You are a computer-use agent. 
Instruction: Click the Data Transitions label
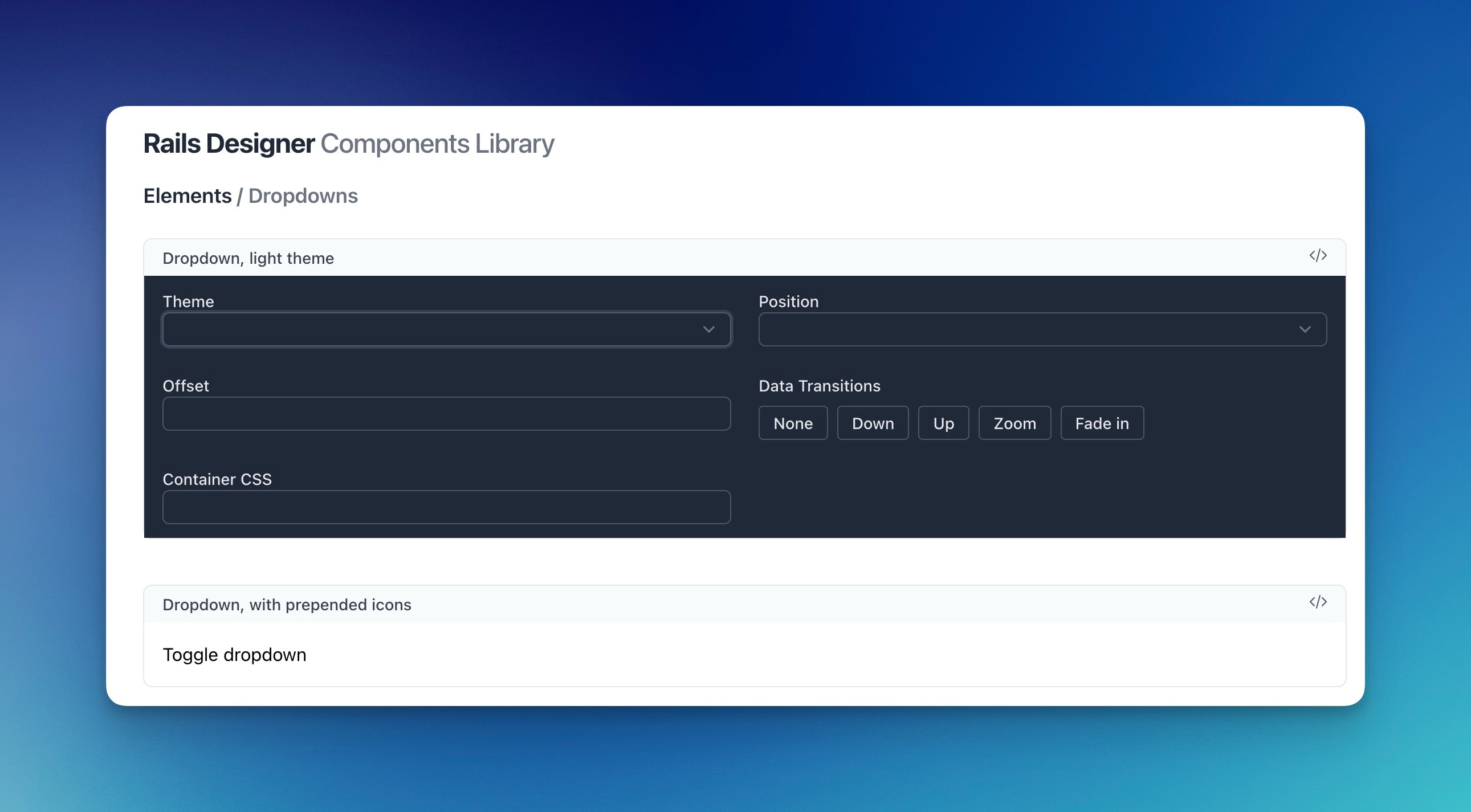[x=820, y=386]
